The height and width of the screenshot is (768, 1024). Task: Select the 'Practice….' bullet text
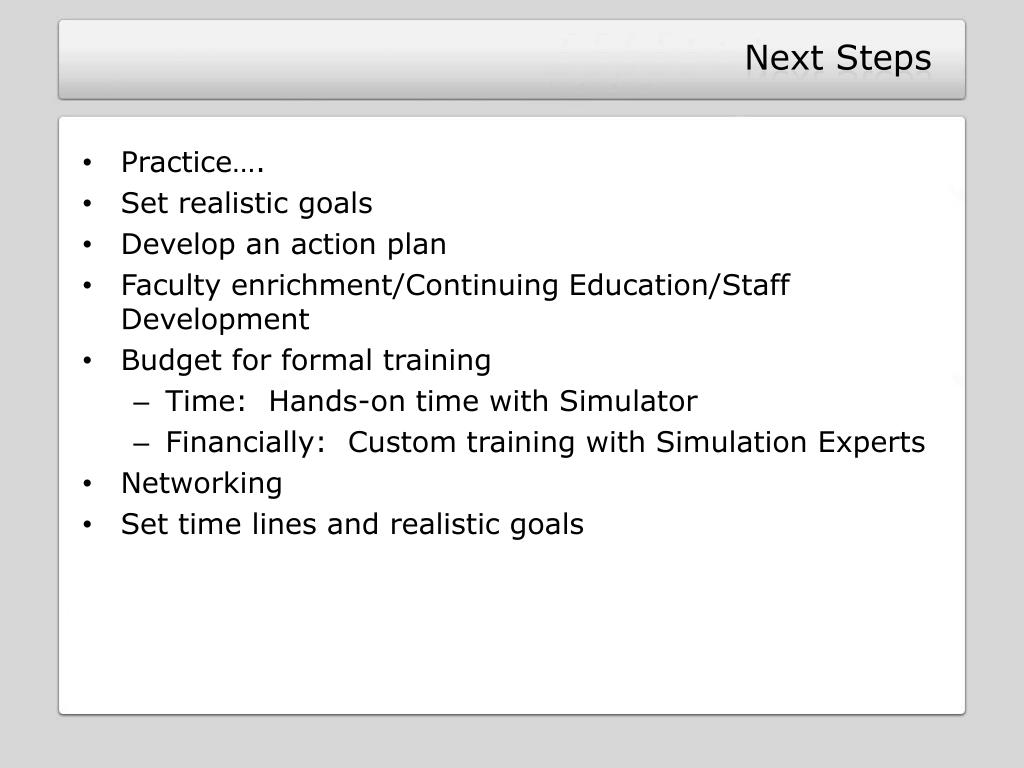click(x=193, y=163)
